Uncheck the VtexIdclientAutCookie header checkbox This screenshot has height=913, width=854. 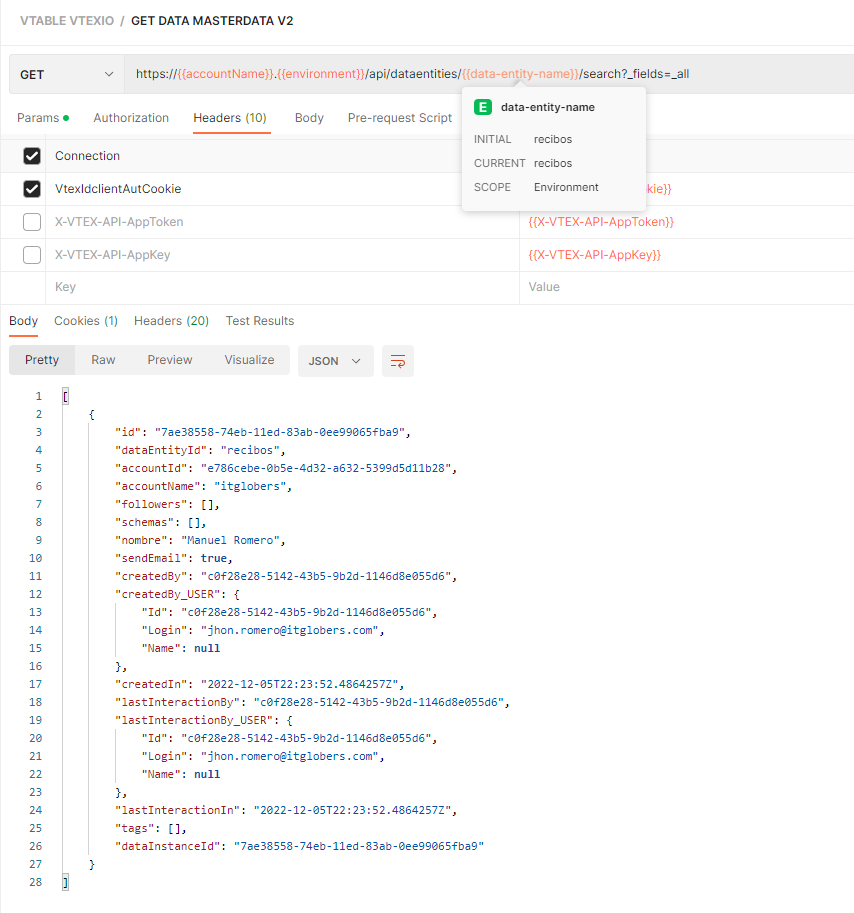(x=32, y=189)
